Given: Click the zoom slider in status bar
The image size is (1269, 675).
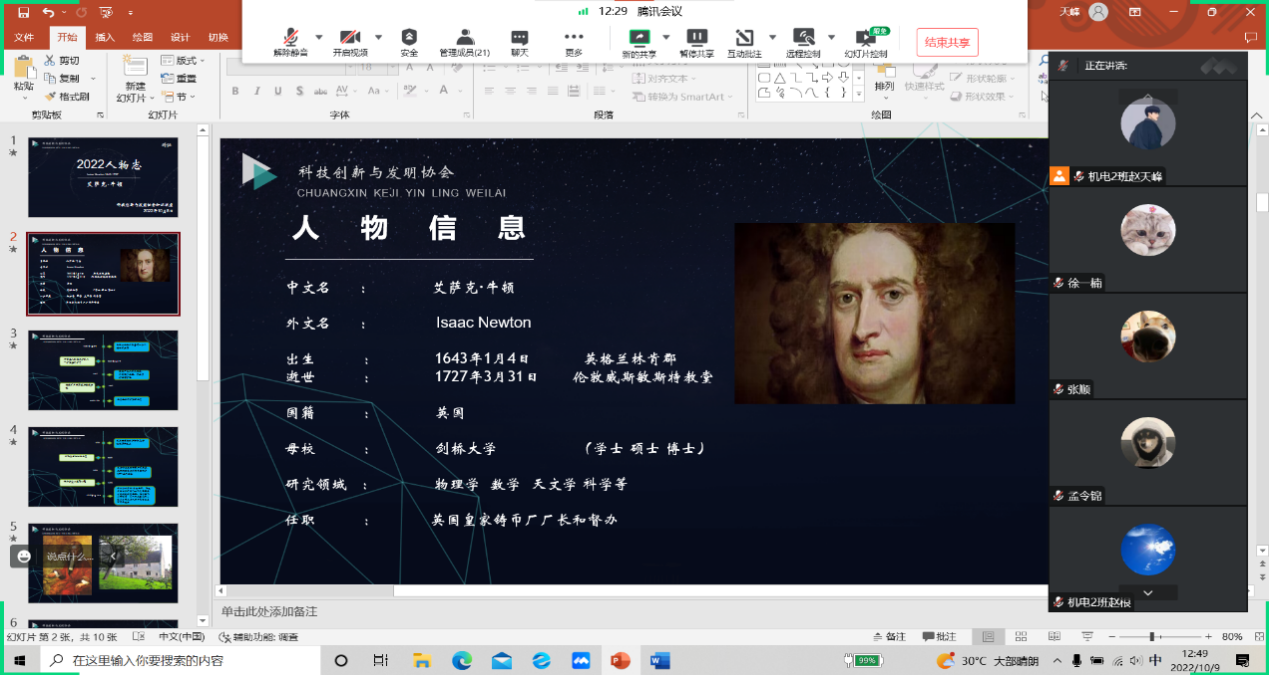Looking at the screenshot, I should [x=1153, y=636].
